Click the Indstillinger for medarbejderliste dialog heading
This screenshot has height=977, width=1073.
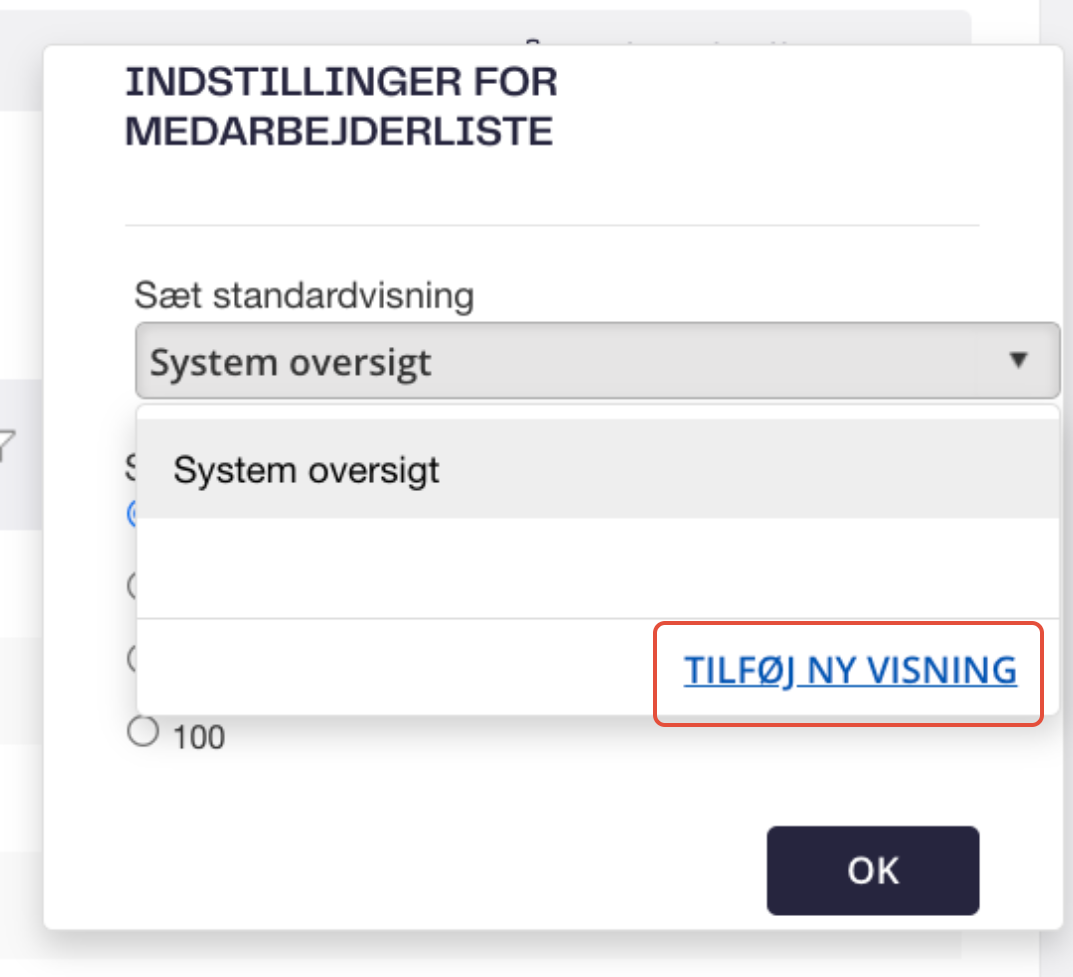(341, 106)
